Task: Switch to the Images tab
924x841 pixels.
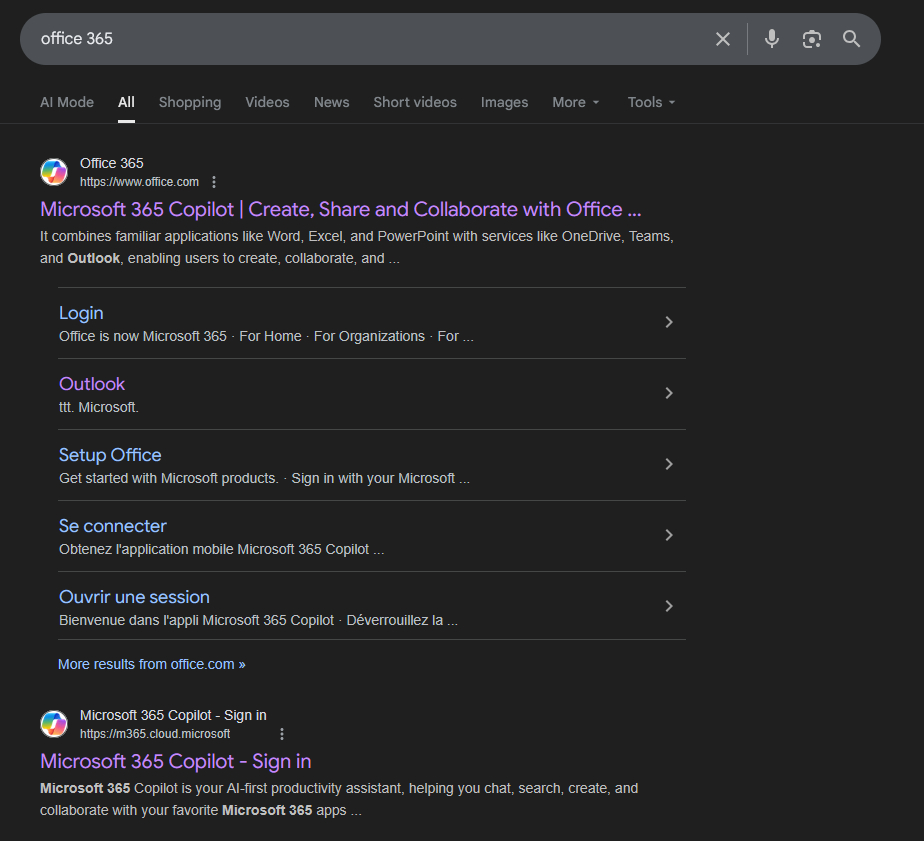Action: pyautogui.click(x=504, y=102)
